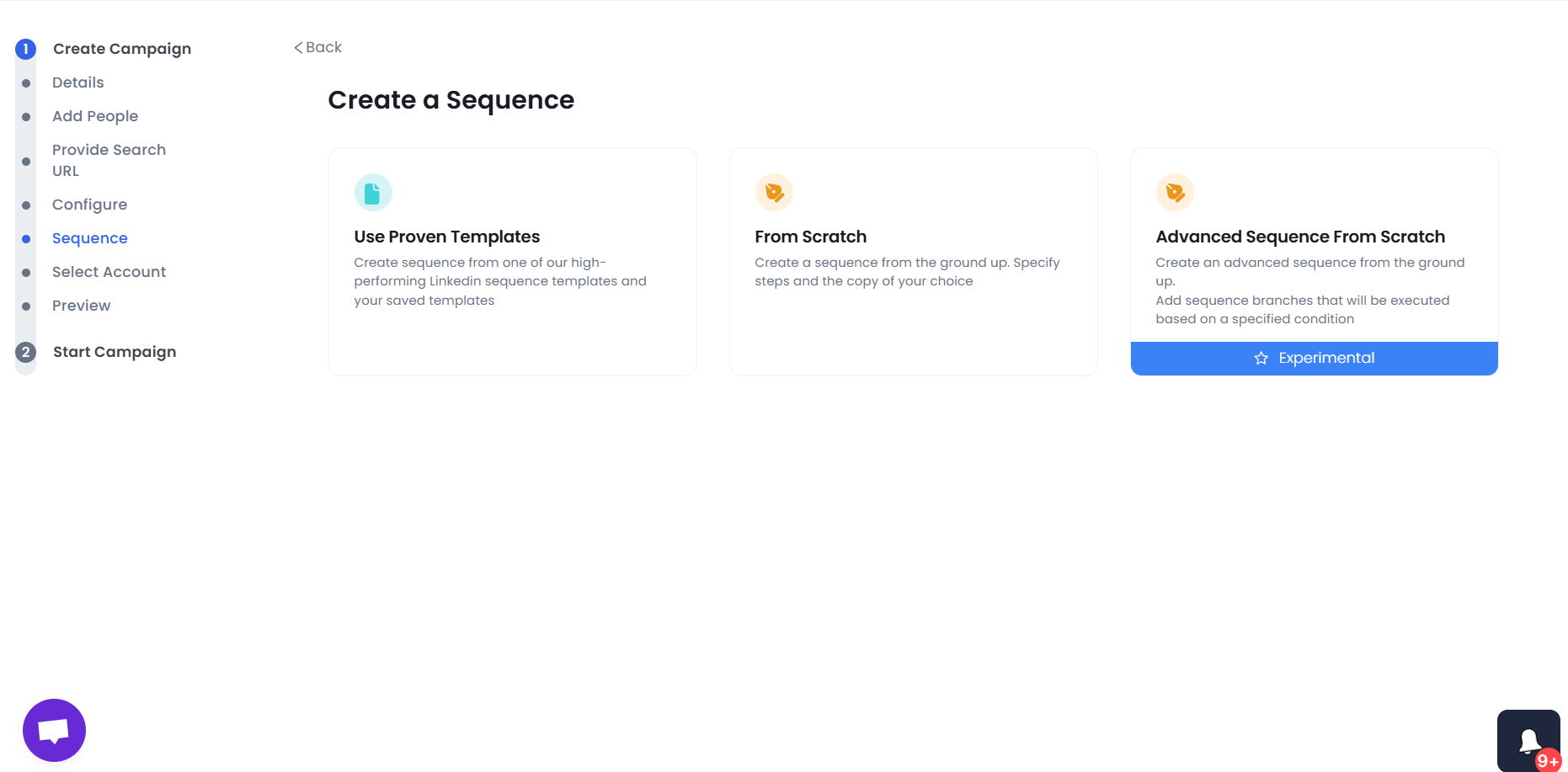Click the teal document icon for templates

click(x=373, y=193)
